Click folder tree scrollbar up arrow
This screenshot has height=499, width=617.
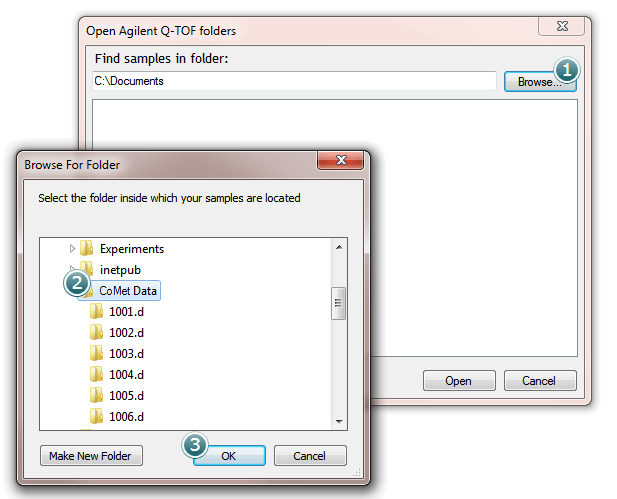point(339,247)
